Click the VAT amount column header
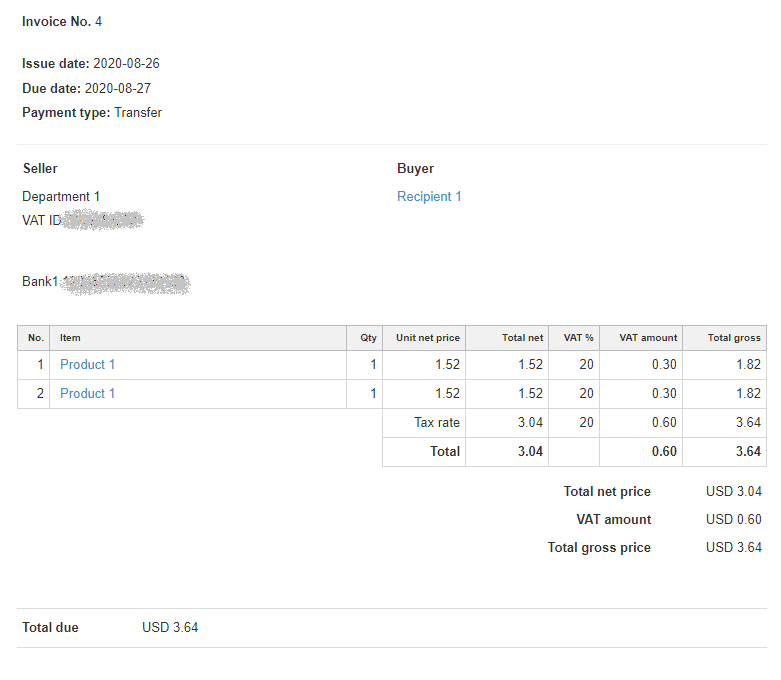The height and width of the screenshot is (680, 781). (648, 338)
